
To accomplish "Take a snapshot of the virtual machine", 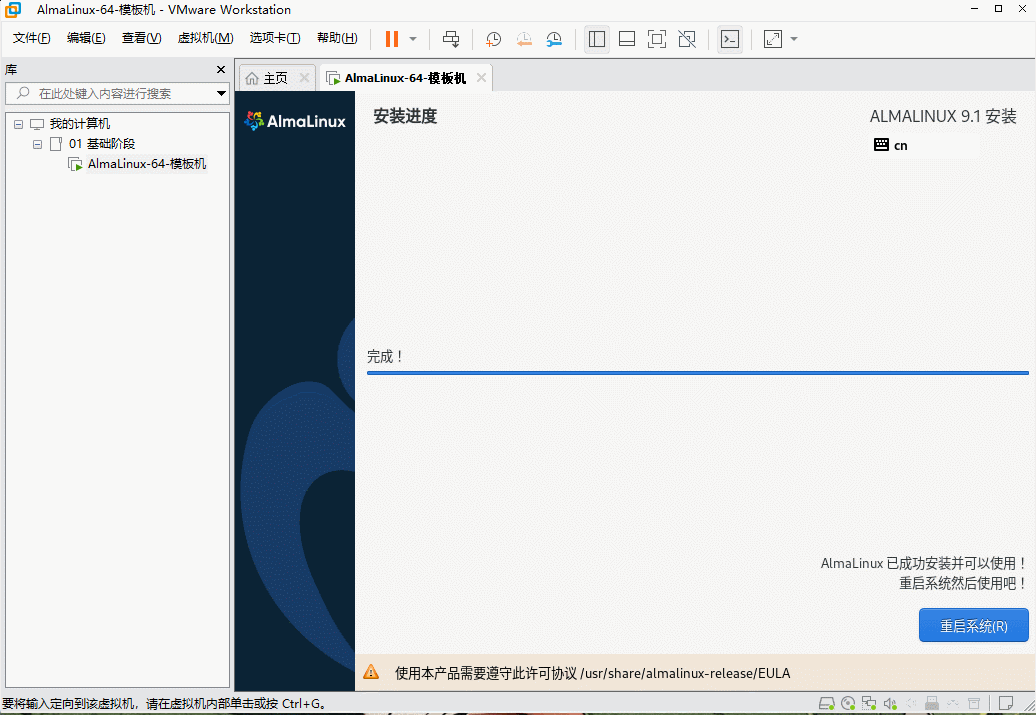I will pos(492,39).
